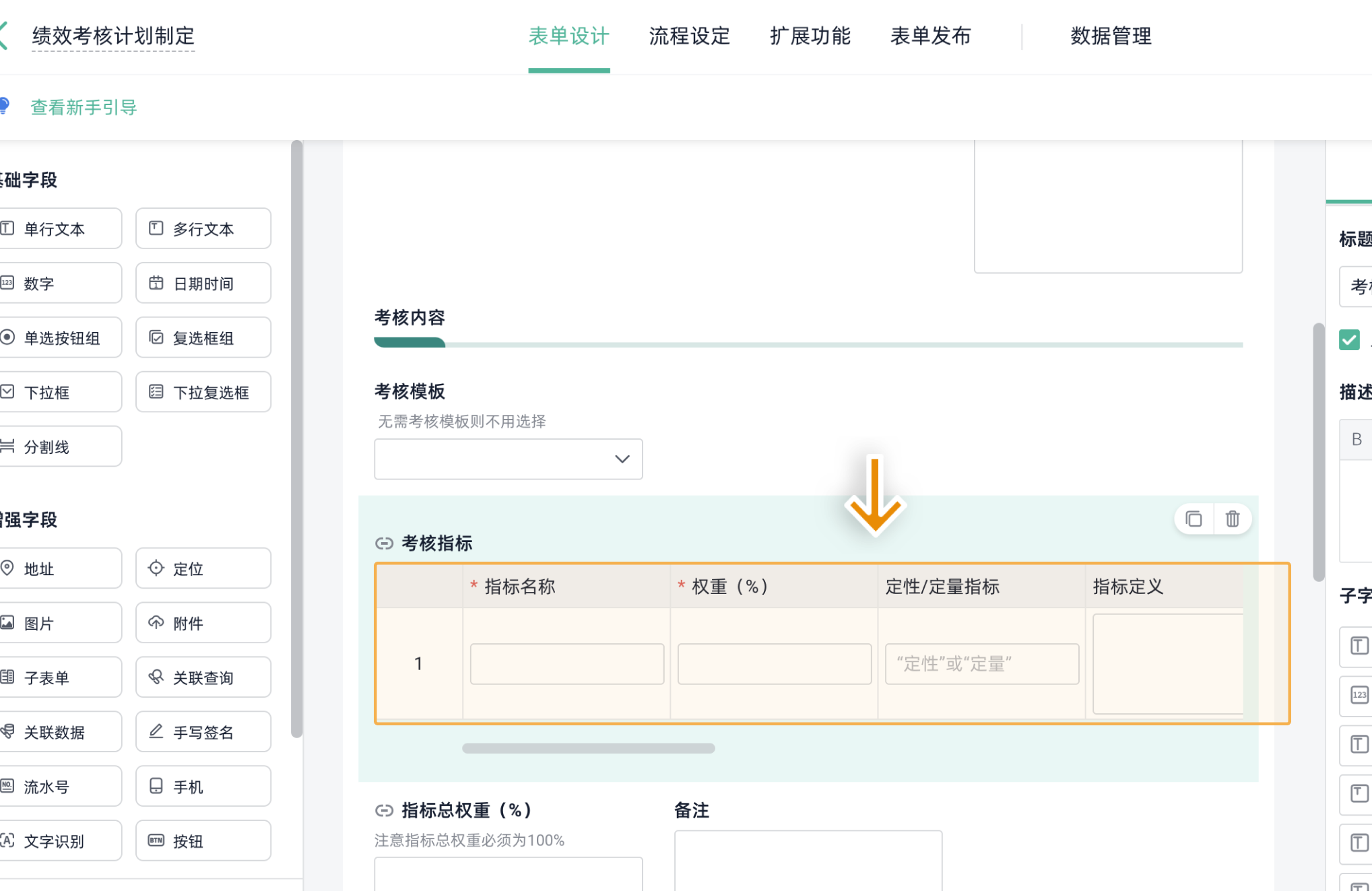This screenshot has width=1372, height=891.
Task: Open the 考核模板 dropdown
Action: coord(508,459)
